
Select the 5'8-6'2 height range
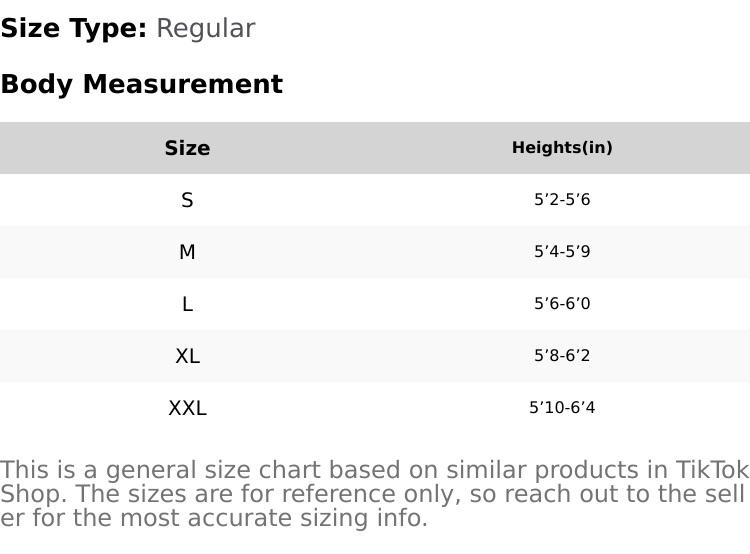pos(562,357)
